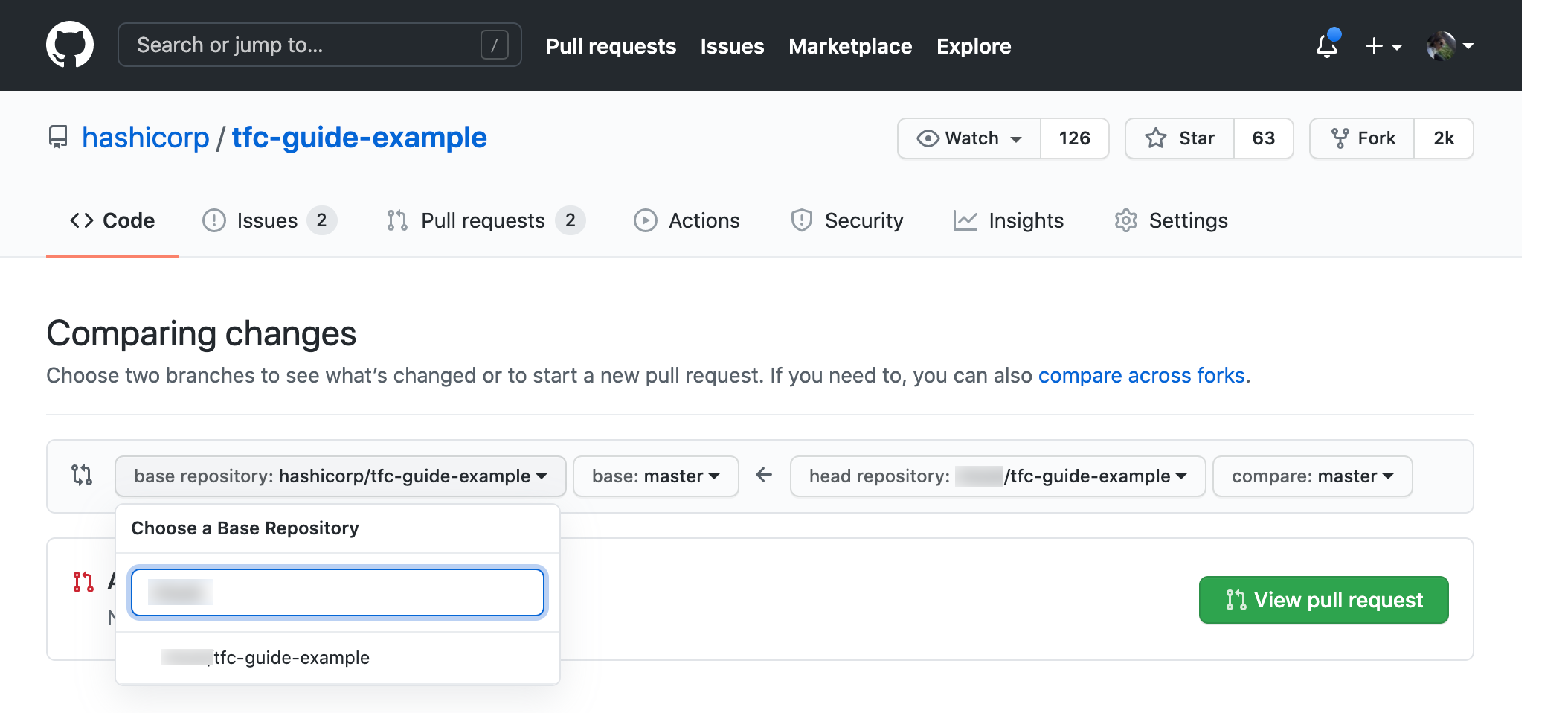Click the red pull request icon
1568x713 pixels.
tap(83, 581)
